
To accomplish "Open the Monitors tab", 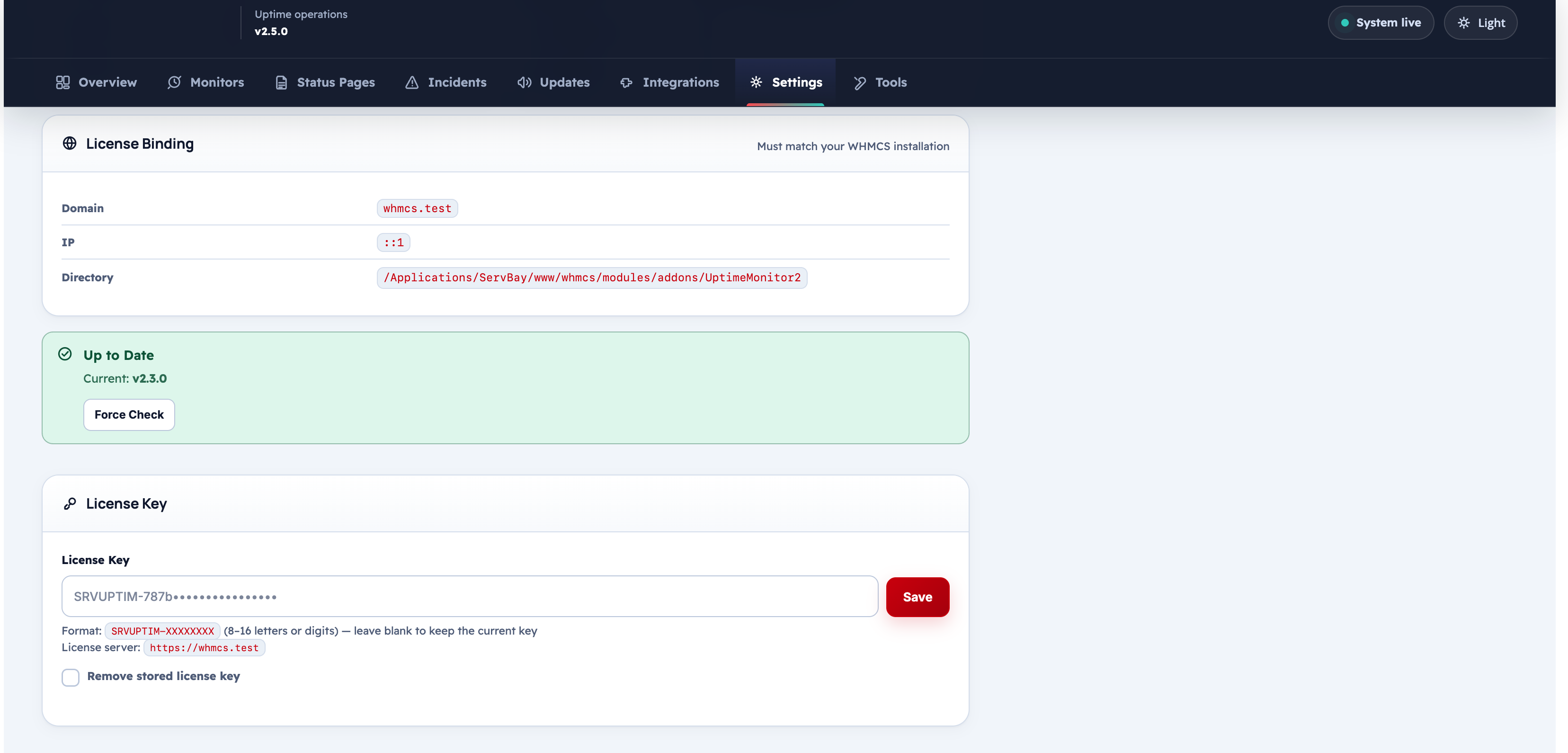I will (x=205, y=82).
